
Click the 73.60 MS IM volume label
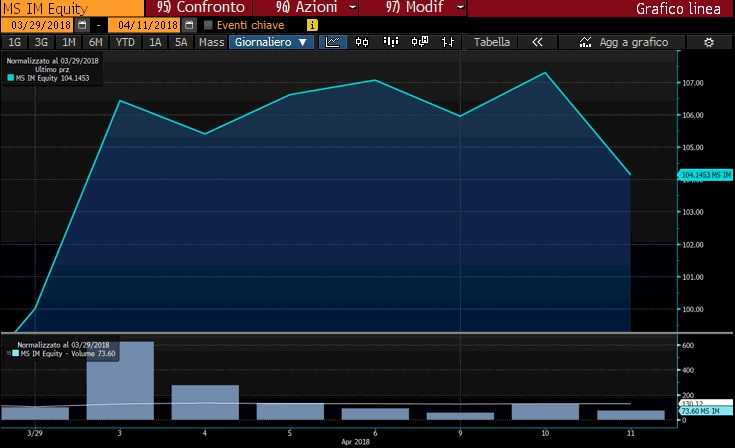point(706,411)
